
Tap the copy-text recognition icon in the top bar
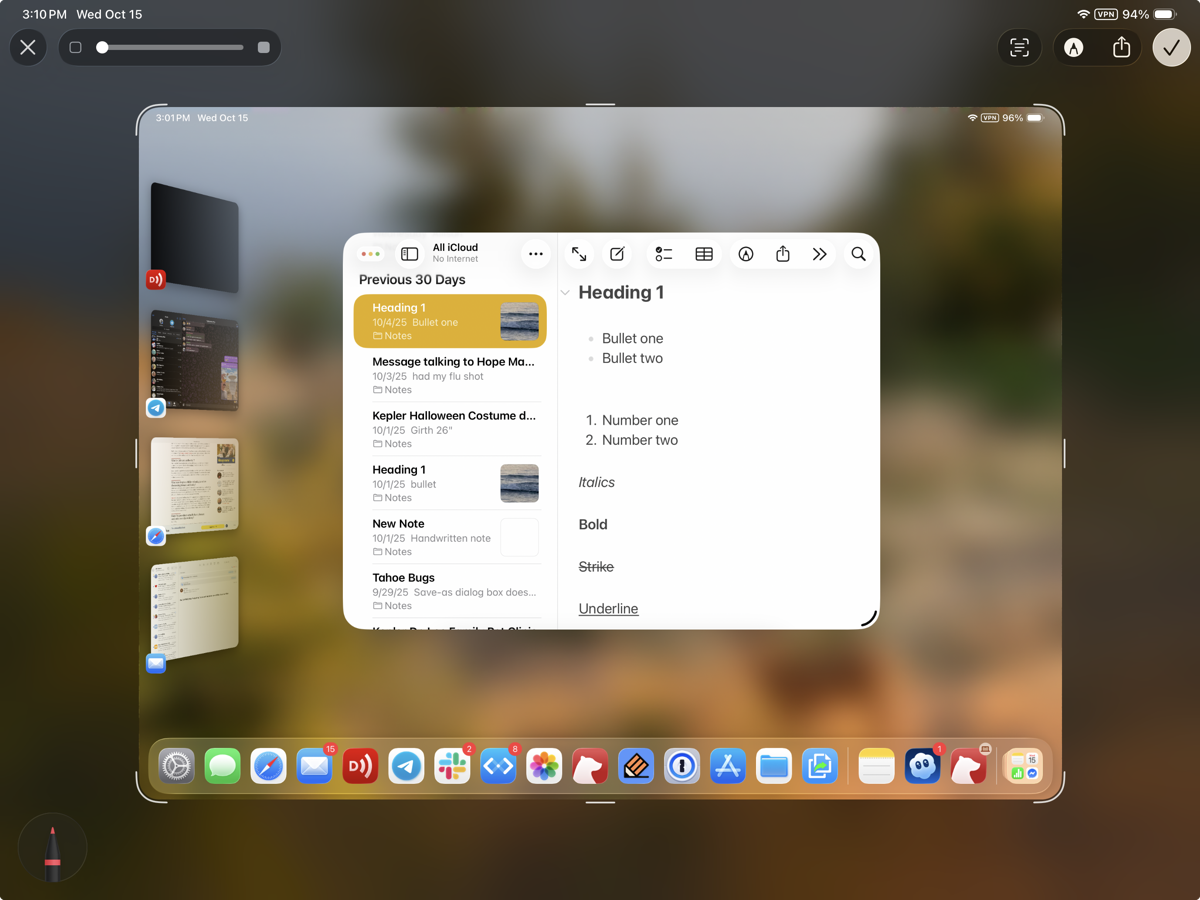(x=1018, y=47)
